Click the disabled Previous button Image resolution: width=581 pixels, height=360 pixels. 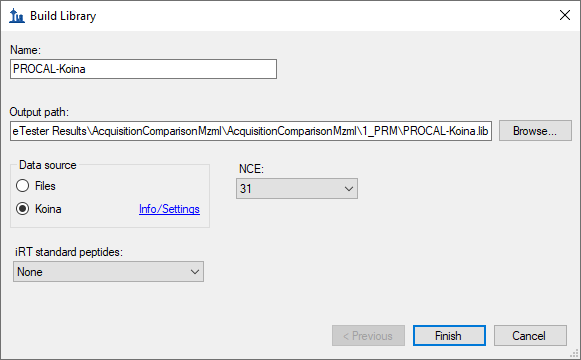368,336
